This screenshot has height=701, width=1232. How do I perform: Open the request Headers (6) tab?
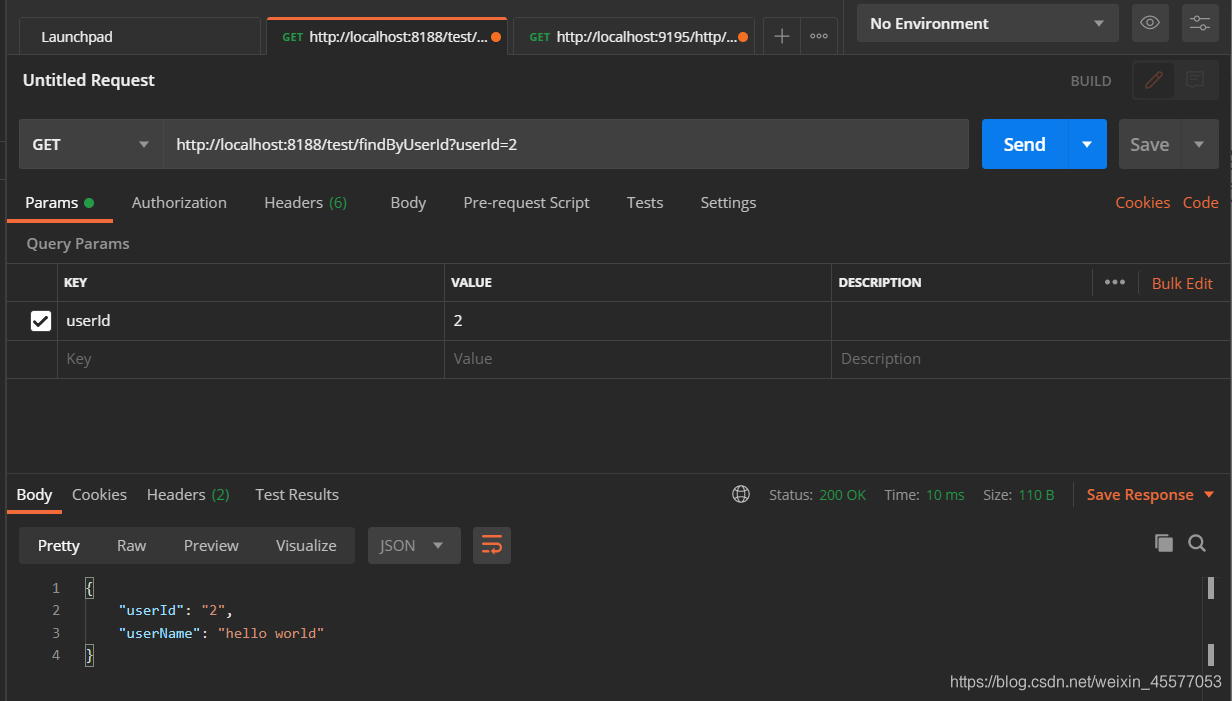305,203
